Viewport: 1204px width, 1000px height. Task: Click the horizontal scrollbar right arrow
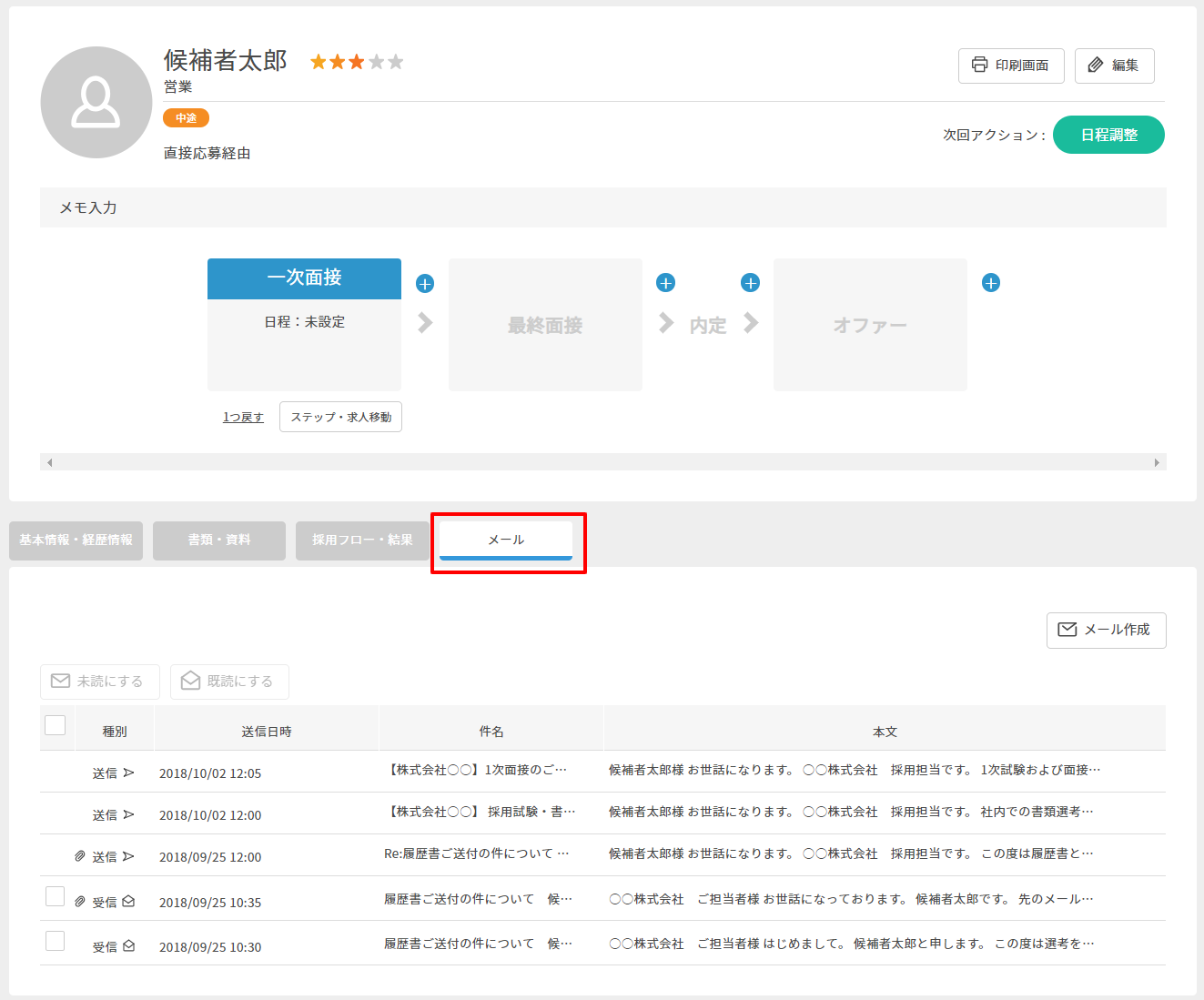coord(1157,462)
